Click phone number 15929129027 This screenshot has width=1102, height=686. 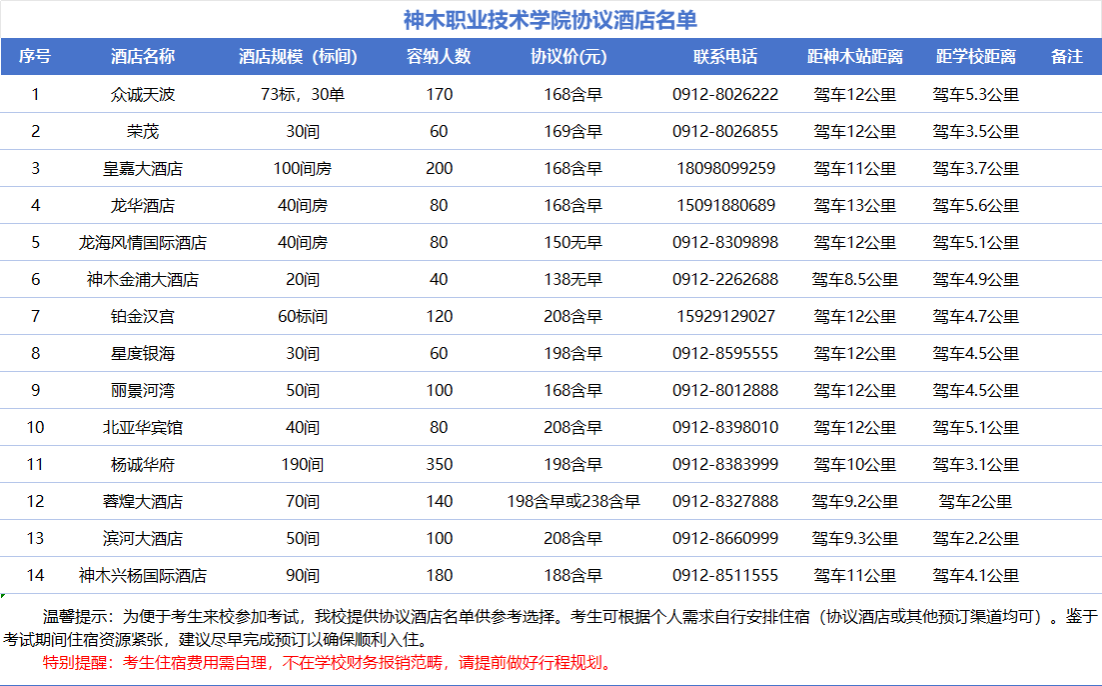(725, 317)
